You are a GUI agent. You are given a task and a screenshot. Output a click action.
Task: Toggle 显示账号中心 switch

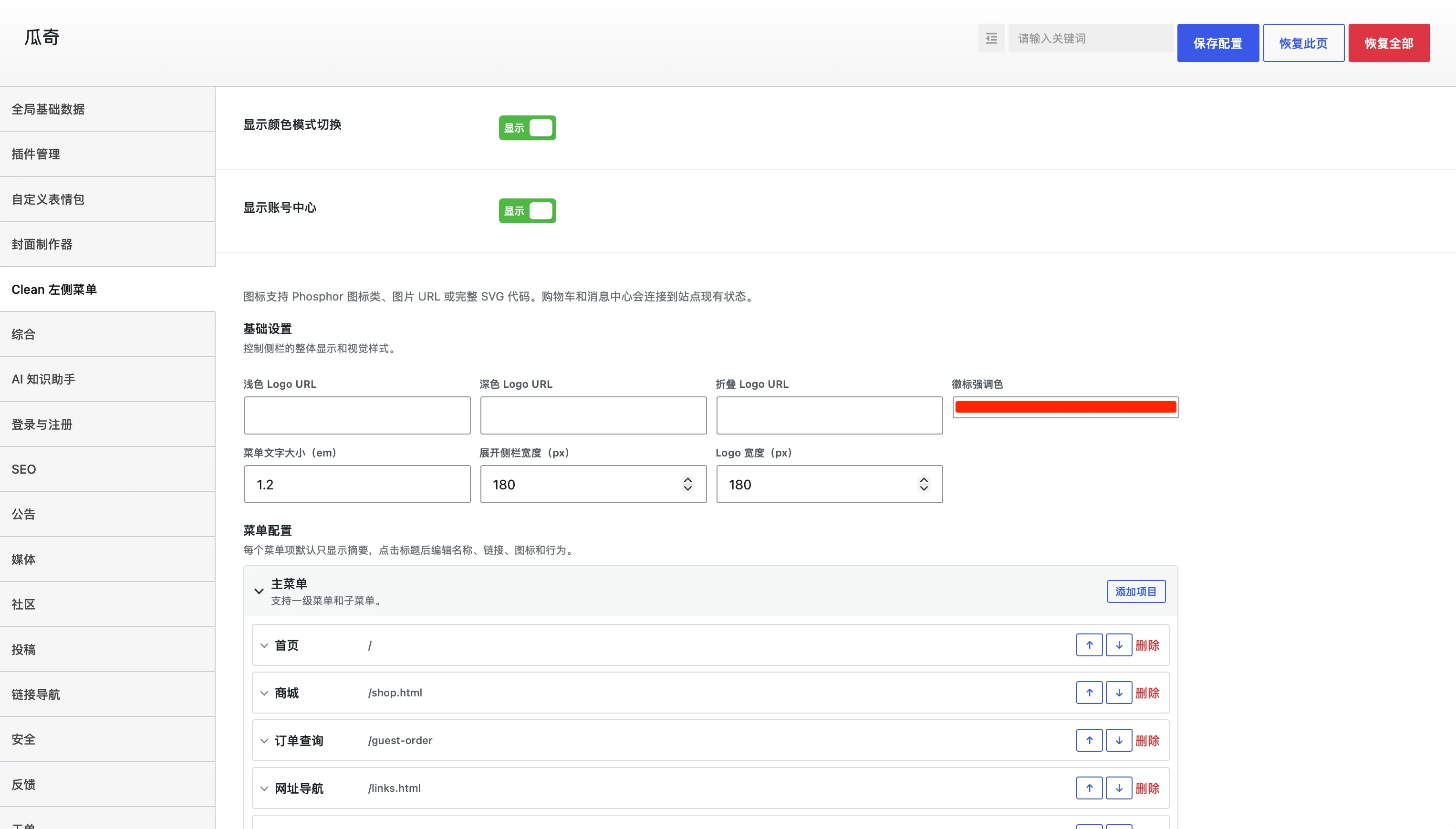(527, 211)
